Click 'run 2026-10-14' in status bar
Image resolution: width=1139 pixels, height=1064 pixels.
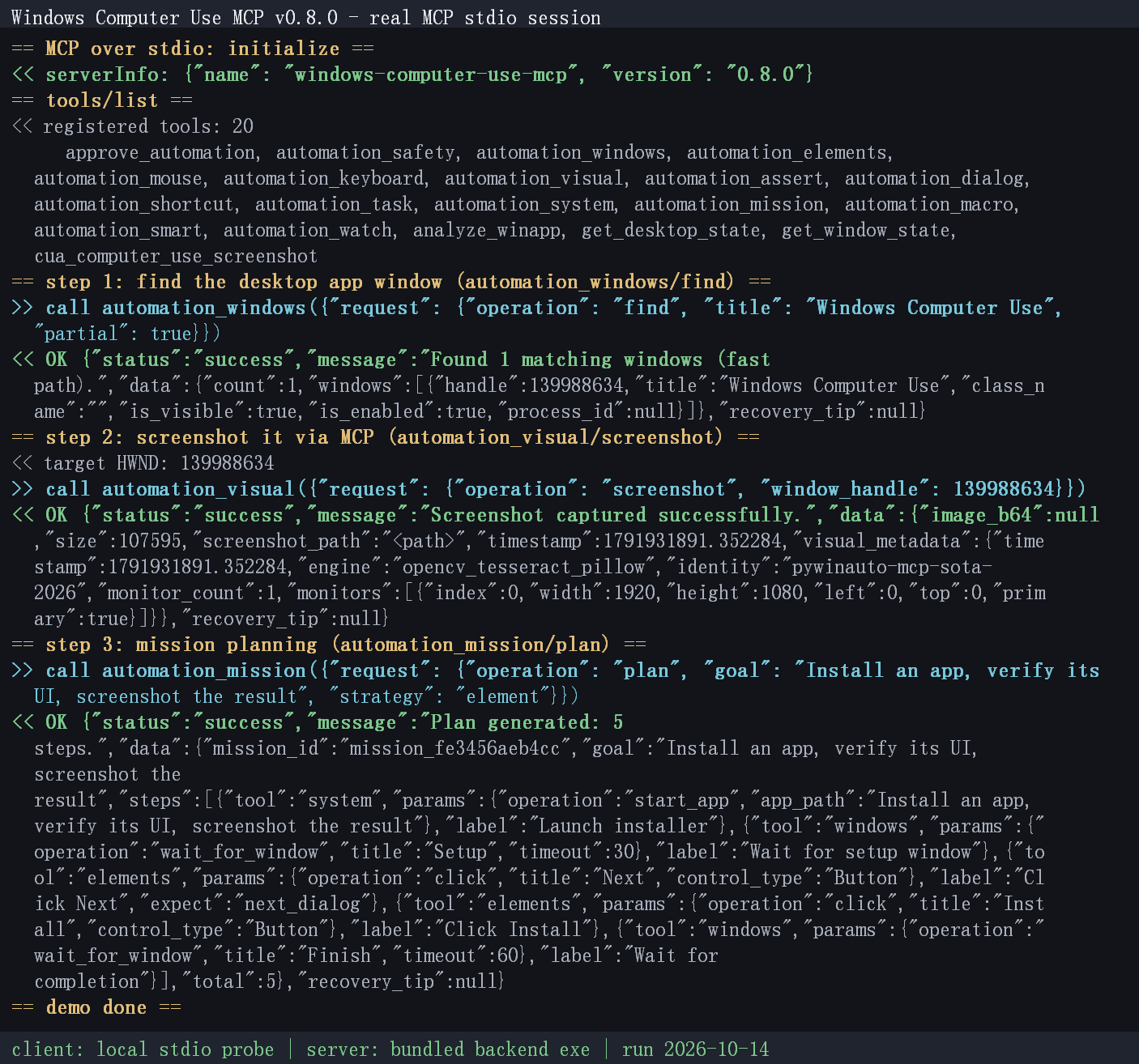tap(695, 1049)
